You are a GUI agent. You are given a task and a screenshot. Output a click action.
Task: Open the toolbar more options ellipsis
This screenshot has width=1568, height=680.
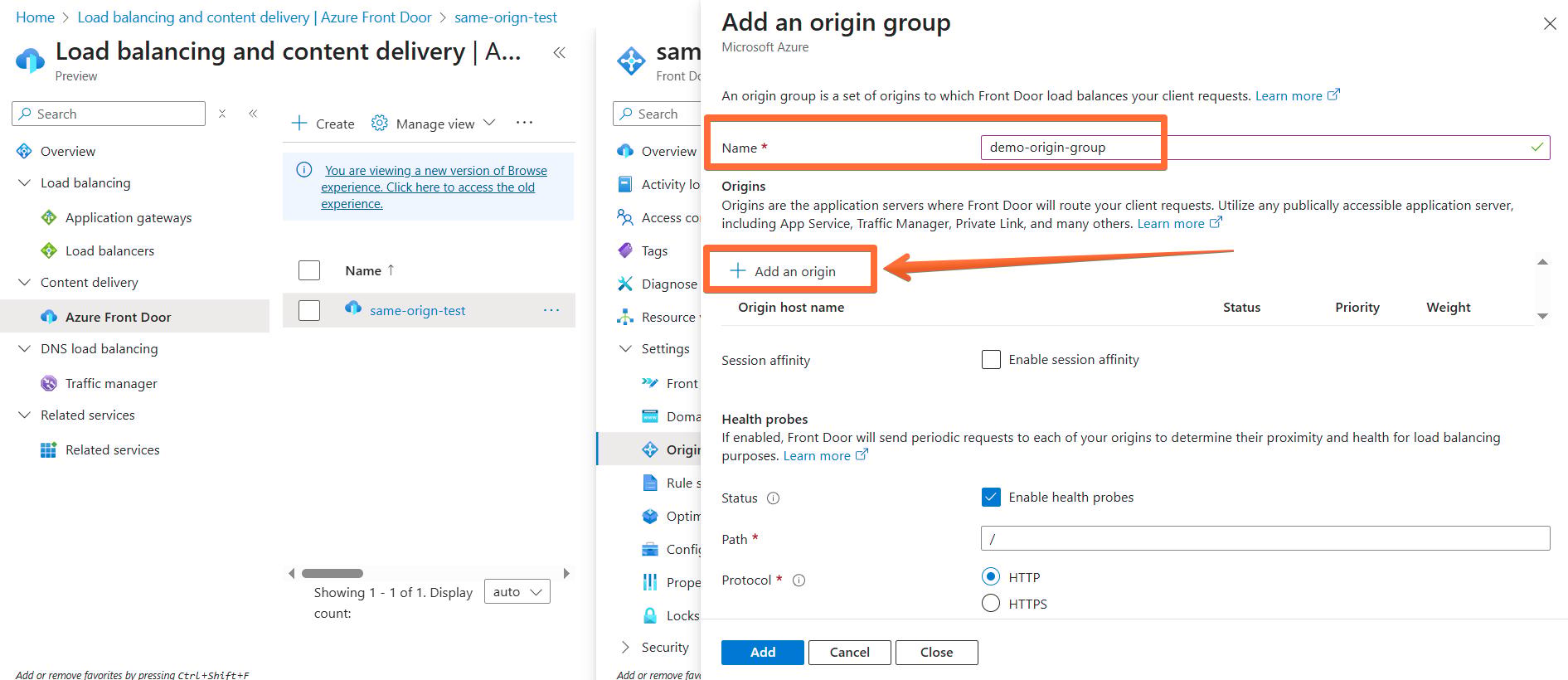[524, 123]
